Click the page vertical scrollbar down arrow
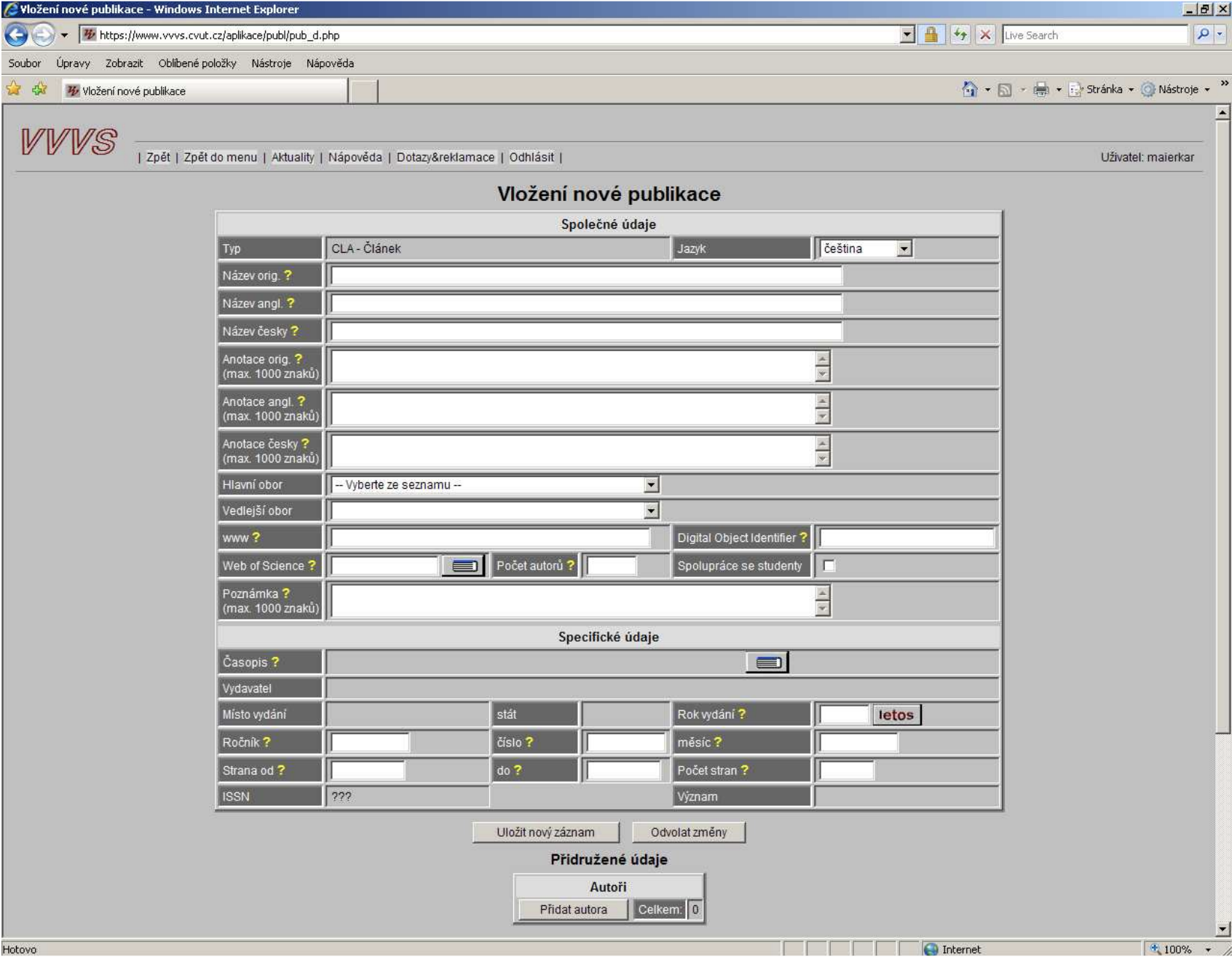Screen dimensions: 1232x957 pos(1223,929)
